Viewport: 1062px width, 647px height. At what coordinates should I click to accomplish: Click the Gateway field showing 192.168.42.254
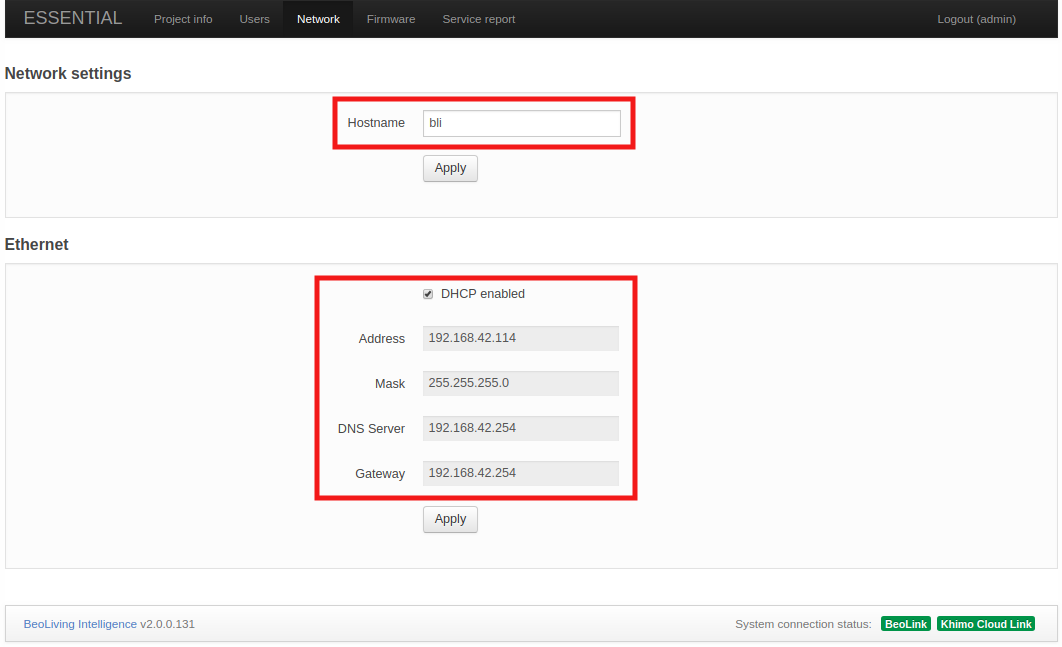pyautogui.click(x=520, y=473)
